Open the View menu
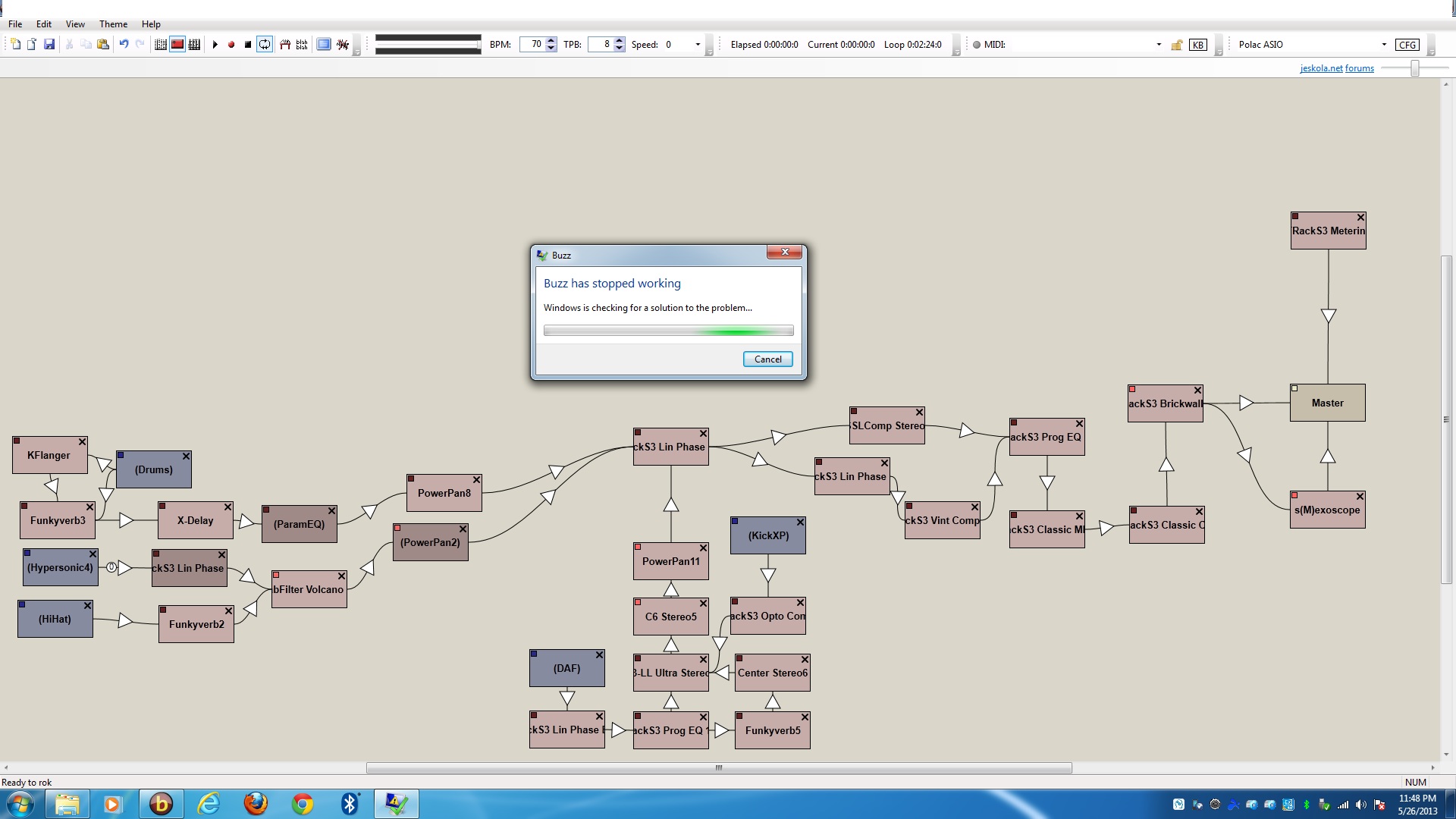Screen dimensions: 1456x819 tap(75, 24)
